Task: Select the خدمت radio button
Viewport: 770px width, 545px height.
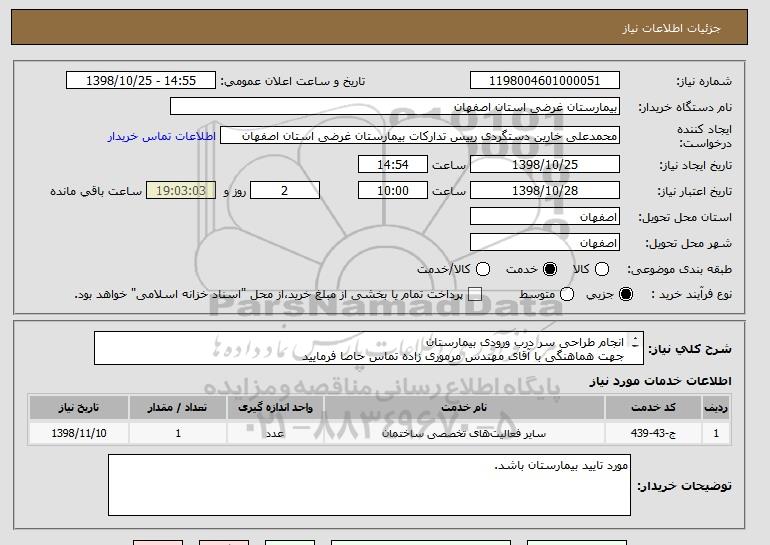Action: coord(550,269)
